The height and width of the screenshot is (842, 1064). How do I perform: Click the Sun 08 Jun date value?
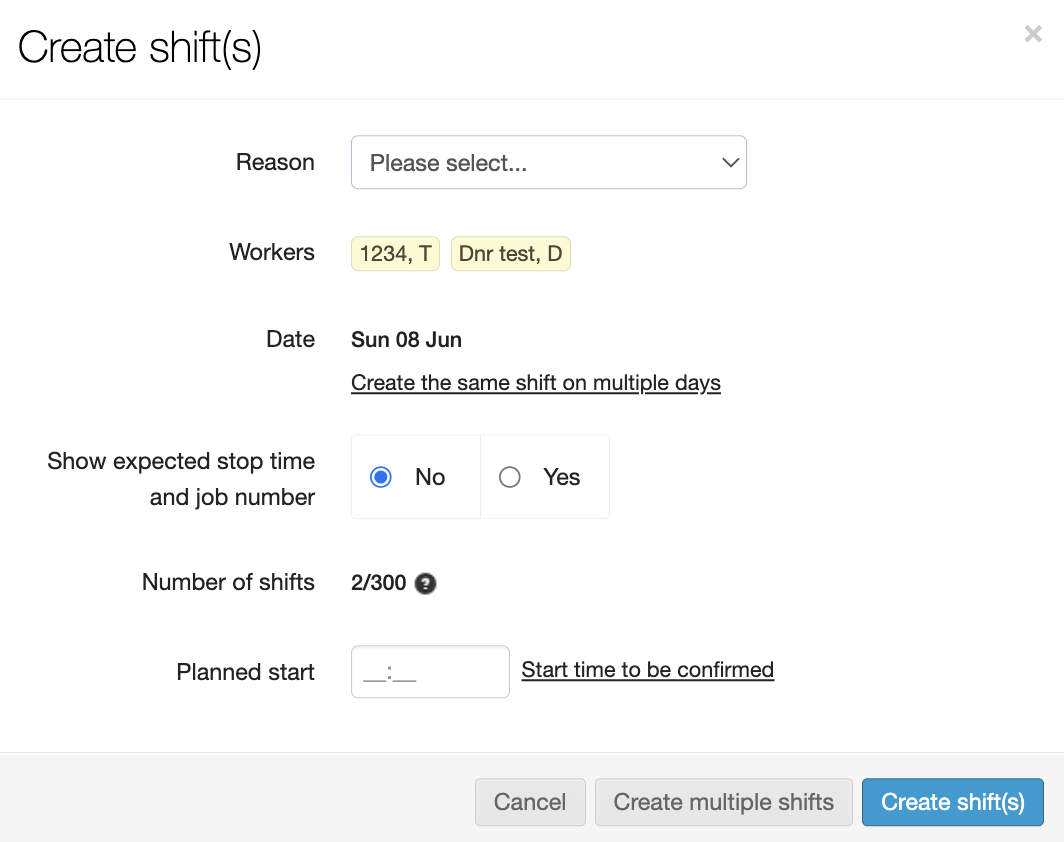[406, 340]
